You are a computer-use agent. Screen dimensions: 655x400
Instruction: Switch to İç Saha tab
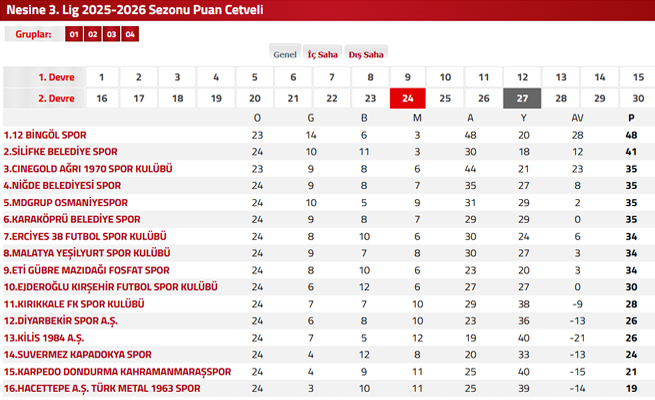tap(322, 54)
